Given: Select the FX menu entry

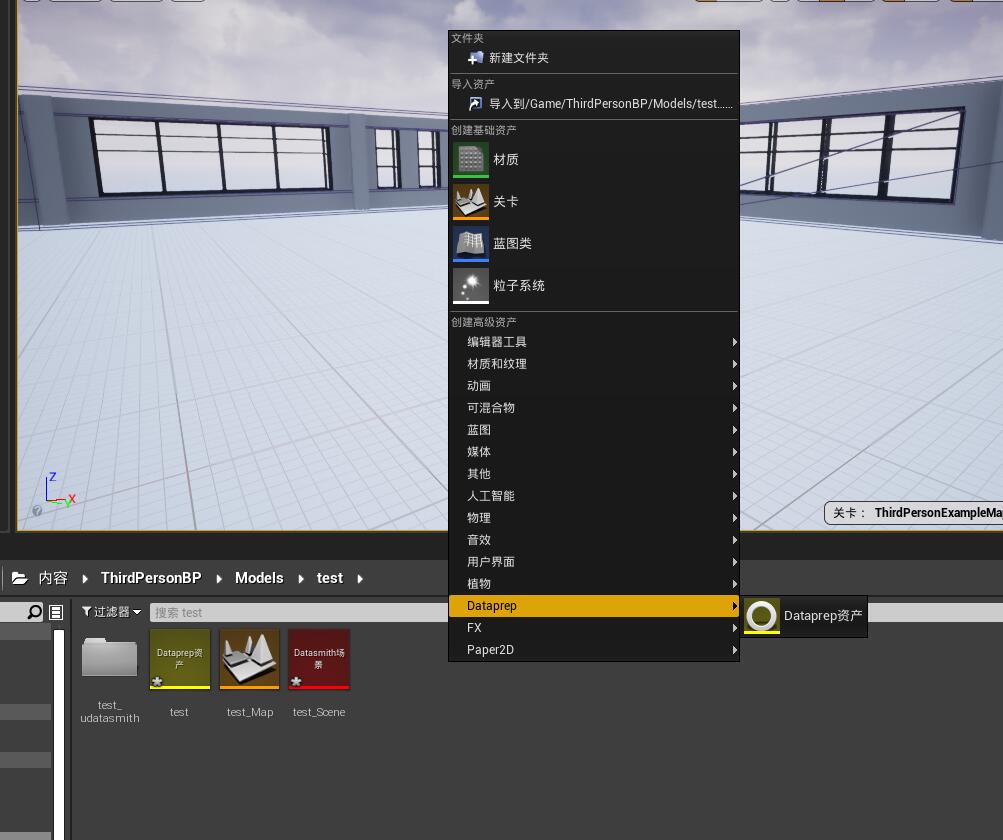Looking at the screenshot, I should [474, 627].
